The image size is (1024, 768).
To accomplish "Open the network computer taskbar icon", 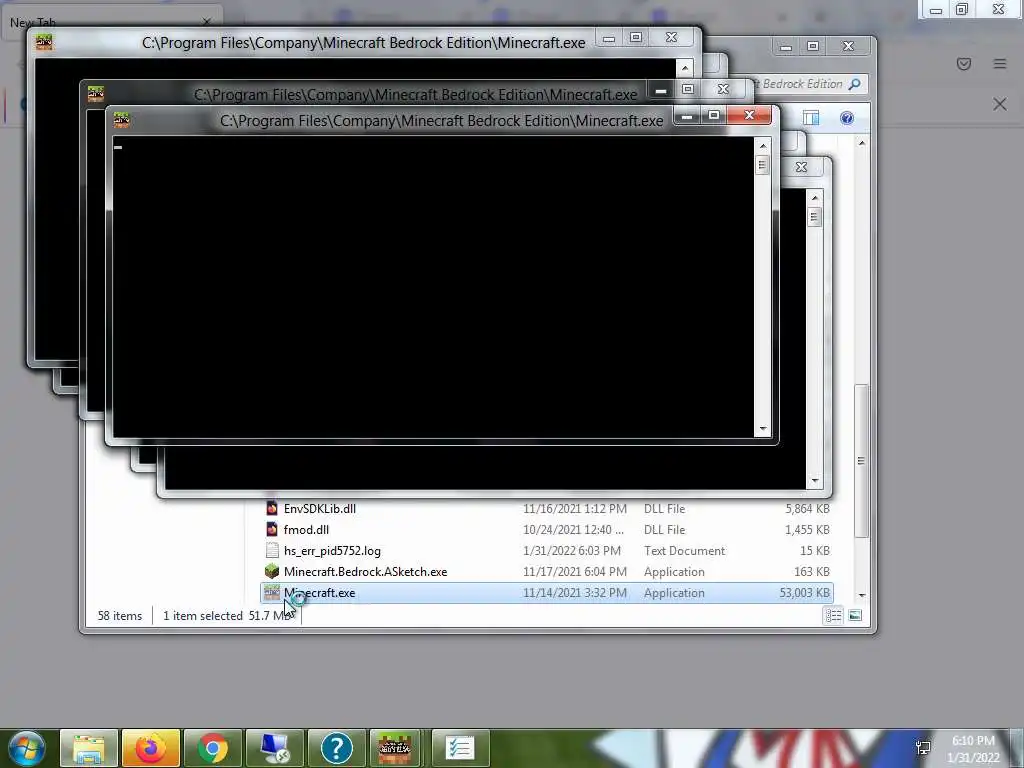I will [275, 748].
